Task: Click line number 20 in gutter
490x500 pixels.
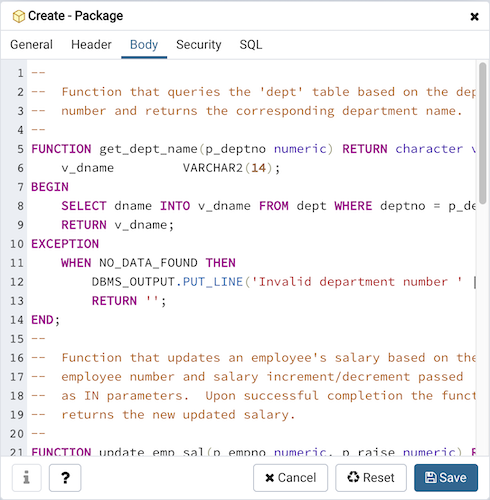Action: (x=17, y=434)
